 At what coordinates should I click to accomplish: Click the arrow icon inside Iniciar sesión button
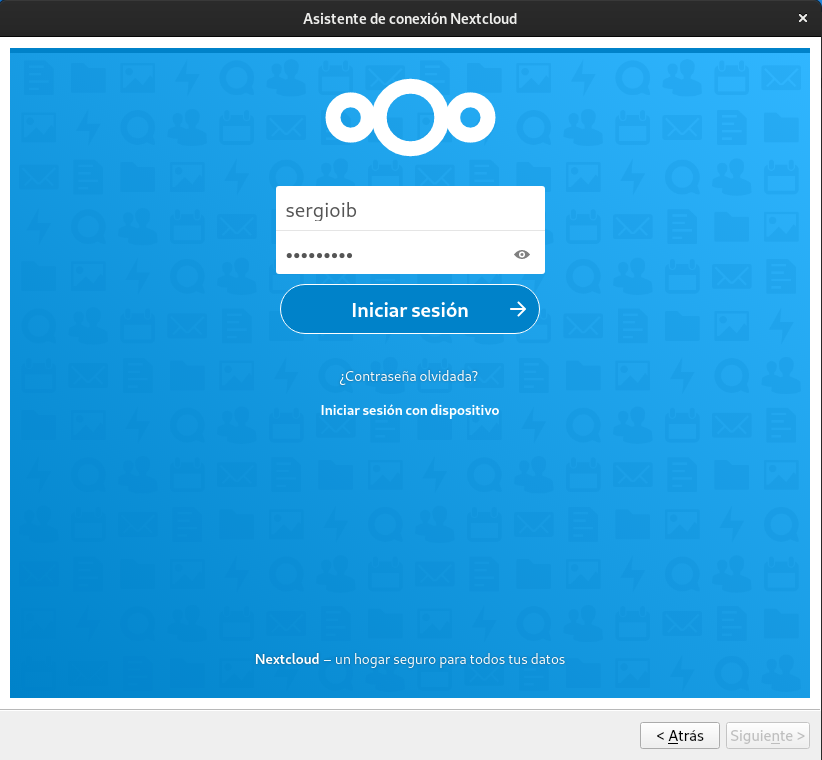(x=517, y=310)
